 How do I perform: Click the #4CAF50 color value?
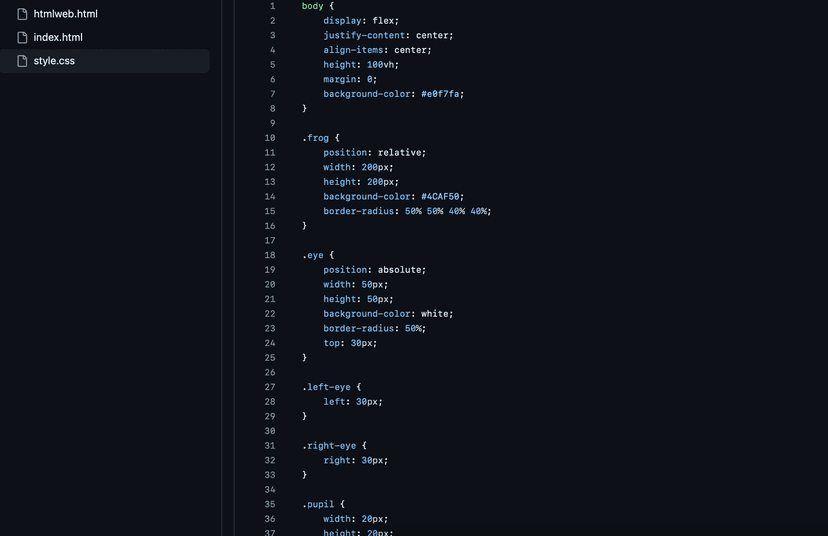pos(440,196)
